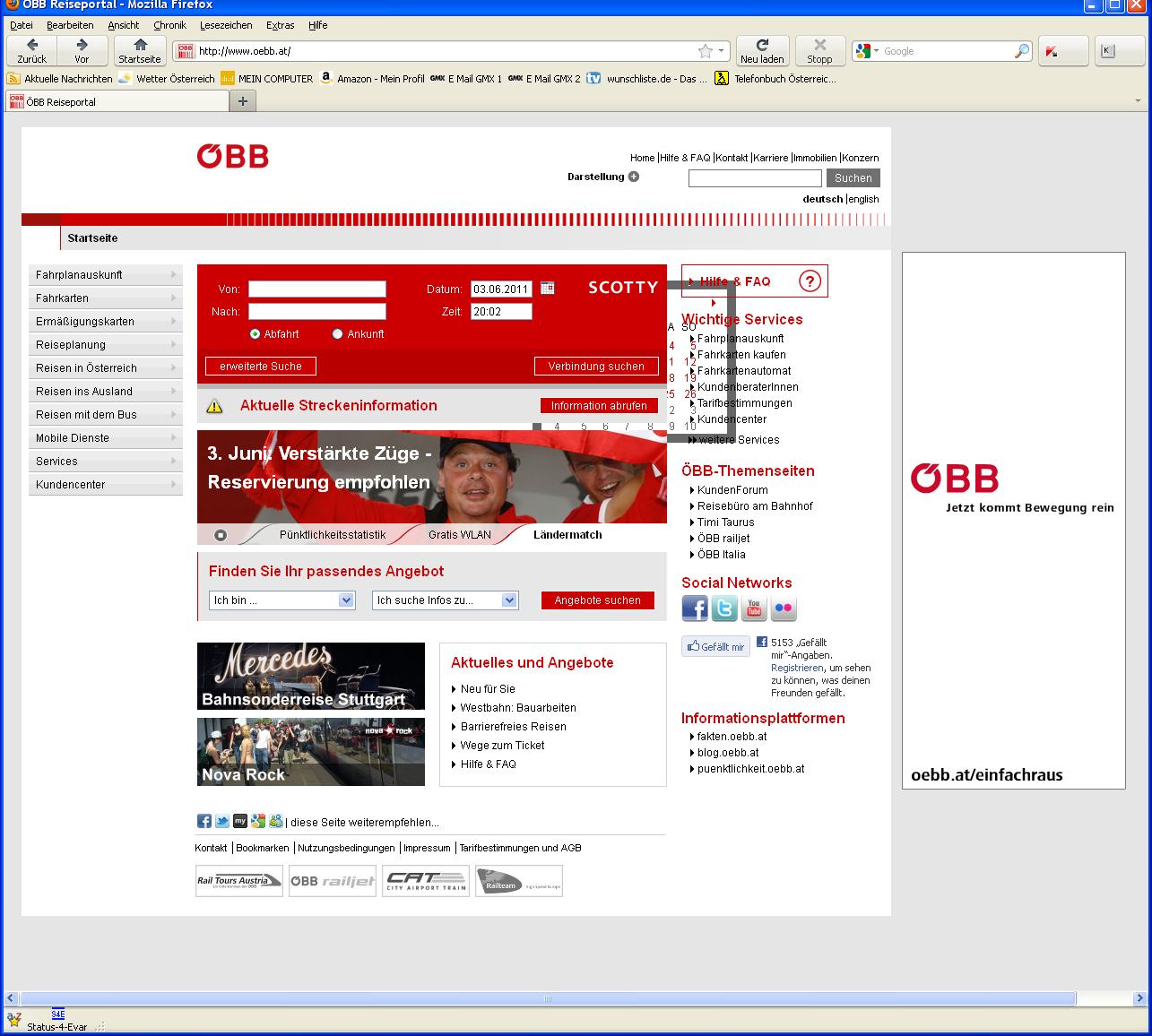The image size is (1152, 1036).
Task: Open the Firefox Startseite home button
Action: pyautogui.click(x=140, y=50)
